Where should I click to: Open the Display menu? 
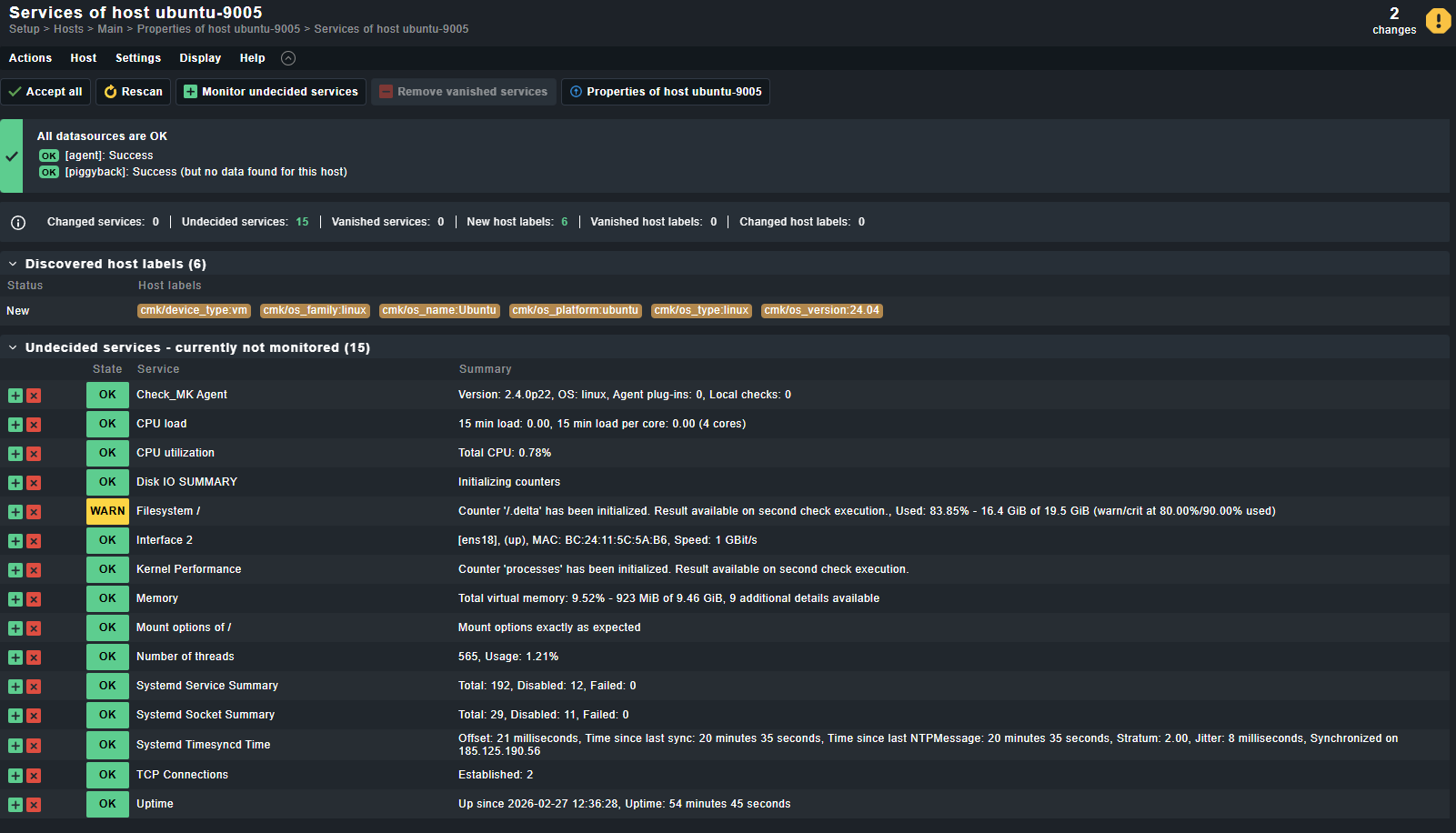click(x=200, y=58)
